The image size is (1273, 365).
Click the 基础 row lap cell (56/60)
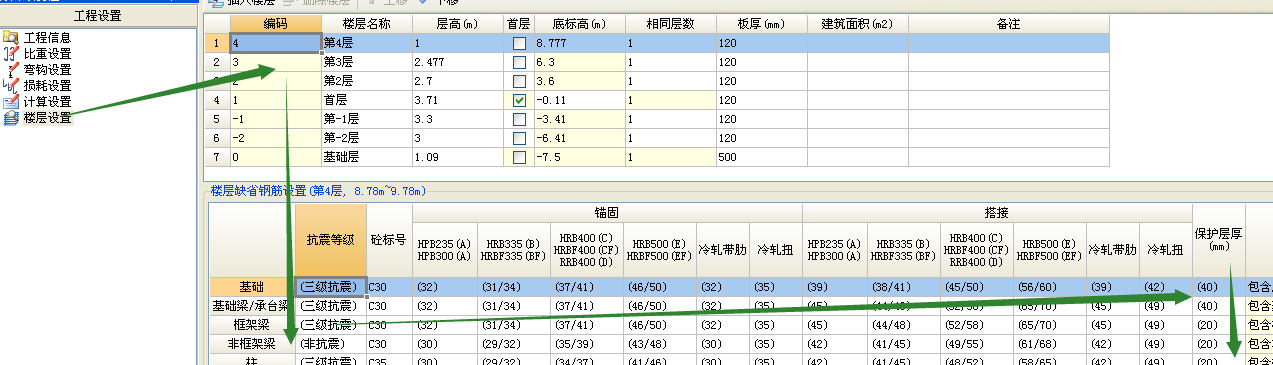coord(1050,287)
